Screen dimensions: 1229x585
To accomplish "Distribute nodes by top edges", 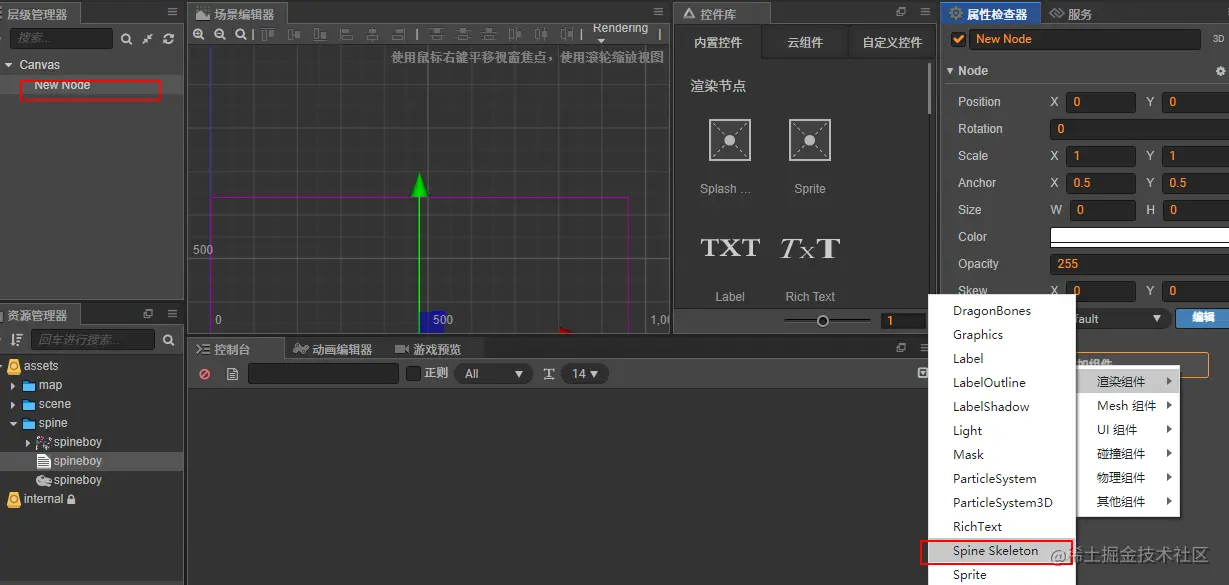I will [x=435, y=34].
